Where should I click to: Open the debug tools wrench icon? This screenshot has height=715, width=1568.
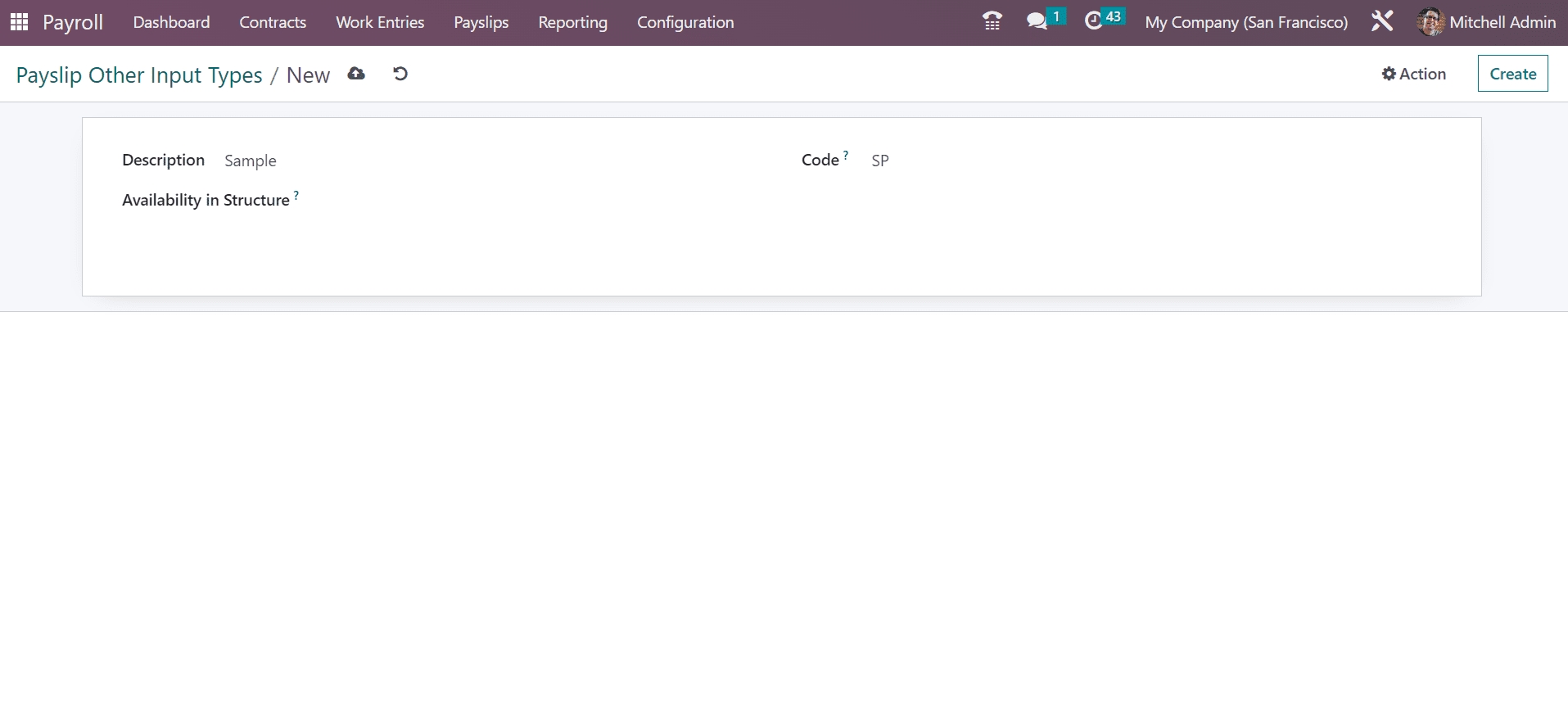coord(1382,21)
